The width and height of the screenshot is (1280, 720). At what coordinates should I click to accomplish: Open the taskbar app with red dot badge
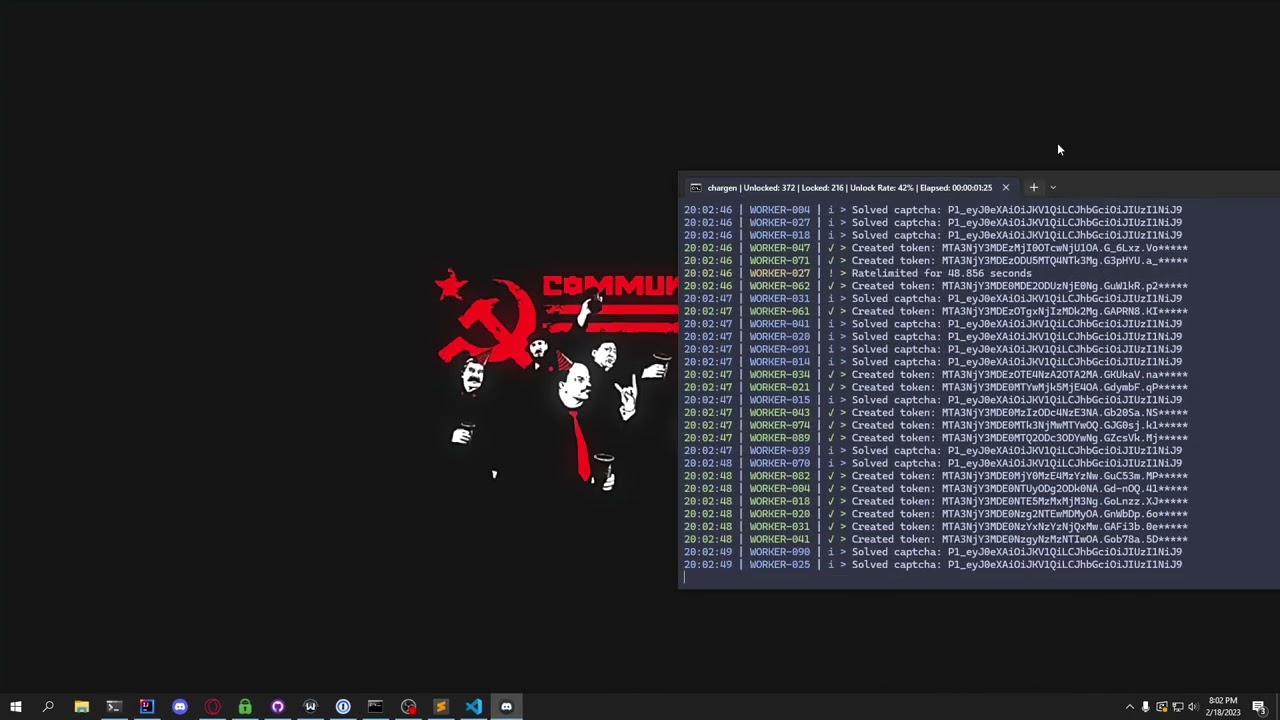pos(408,707)
